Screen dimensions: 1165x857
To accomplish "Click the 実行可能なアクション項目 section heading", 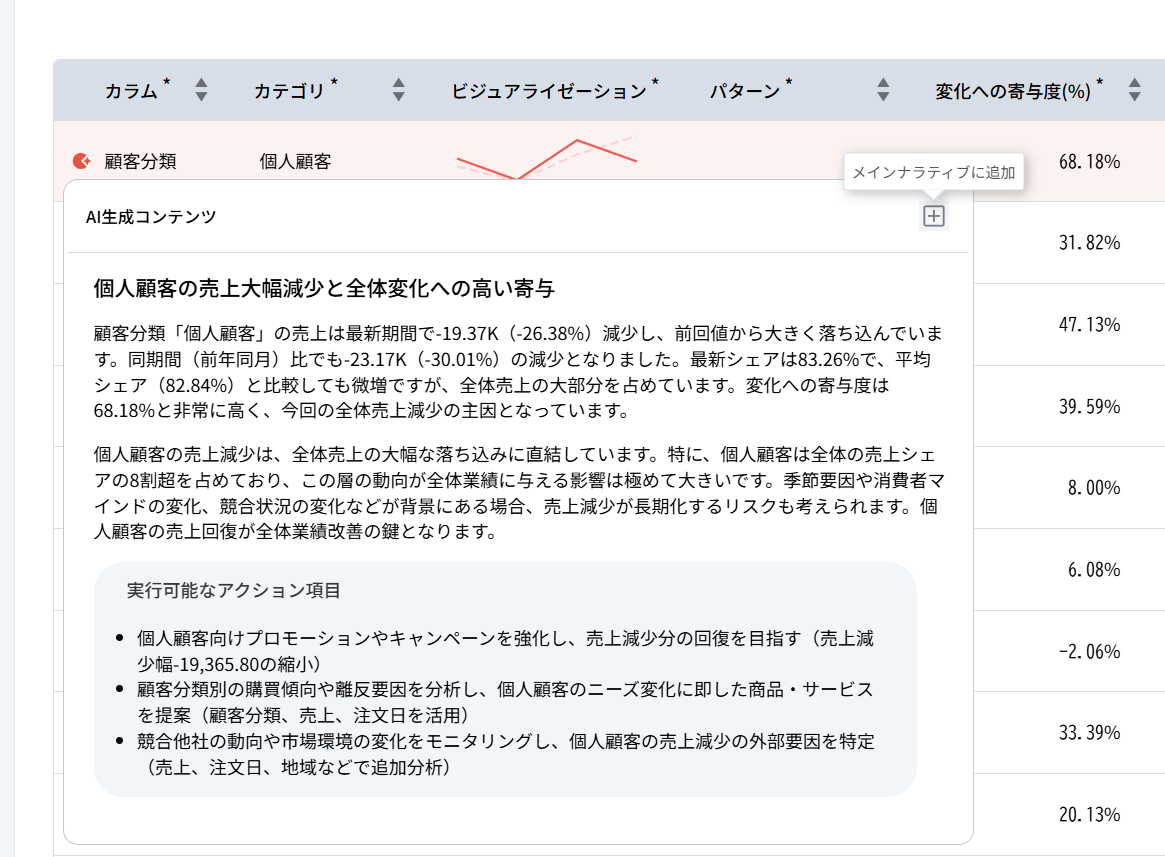I will coord(234,590).
